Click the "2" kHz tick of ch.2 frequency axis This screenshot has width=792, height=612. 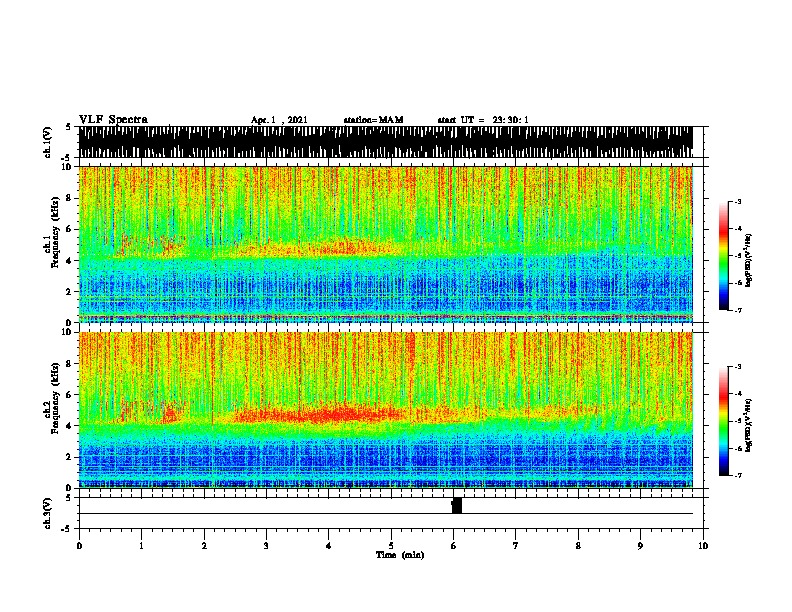[70, 457]
